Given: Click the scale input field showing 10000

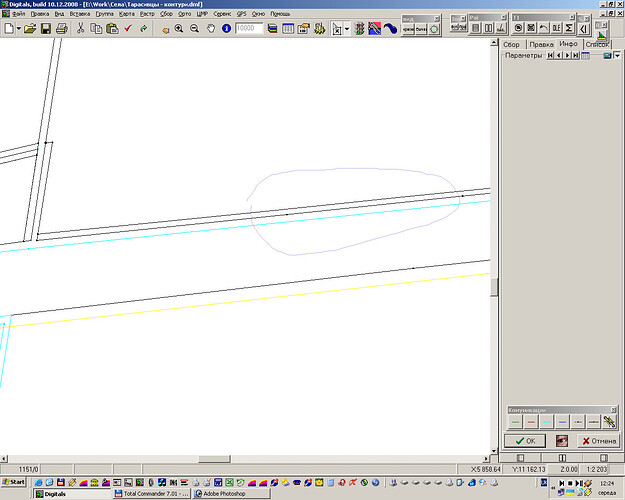Looking at the screenshot, I should (249, 28).
